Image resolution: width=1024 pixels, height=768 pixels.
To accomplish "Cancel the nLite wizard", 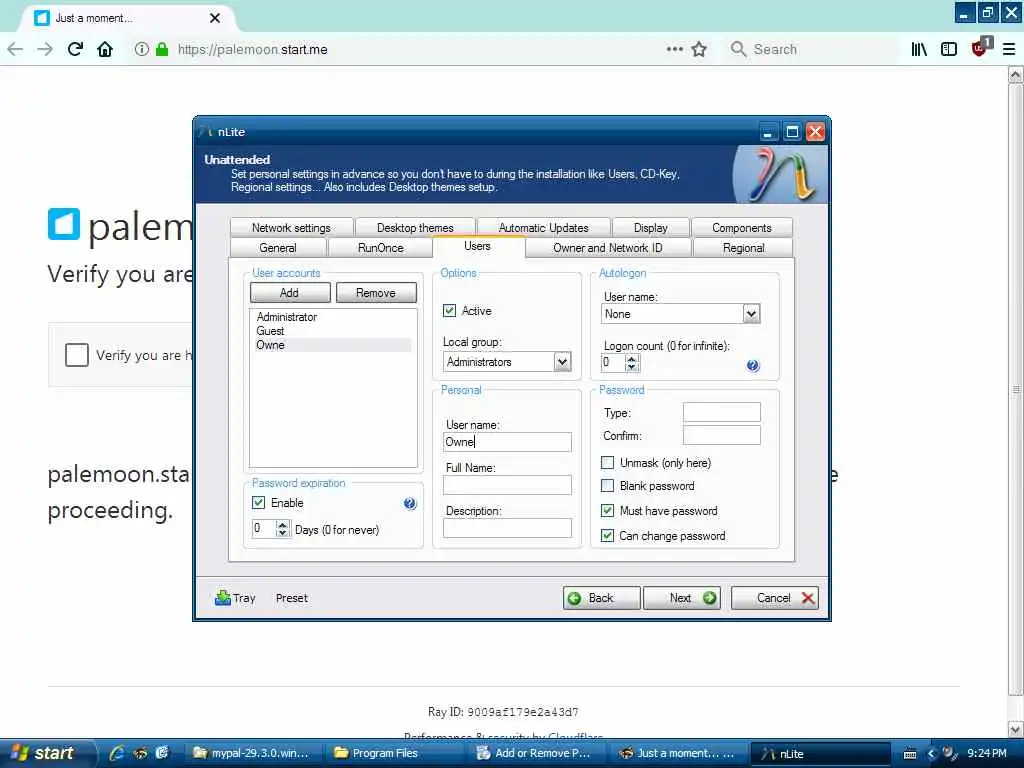I will 775,598.
